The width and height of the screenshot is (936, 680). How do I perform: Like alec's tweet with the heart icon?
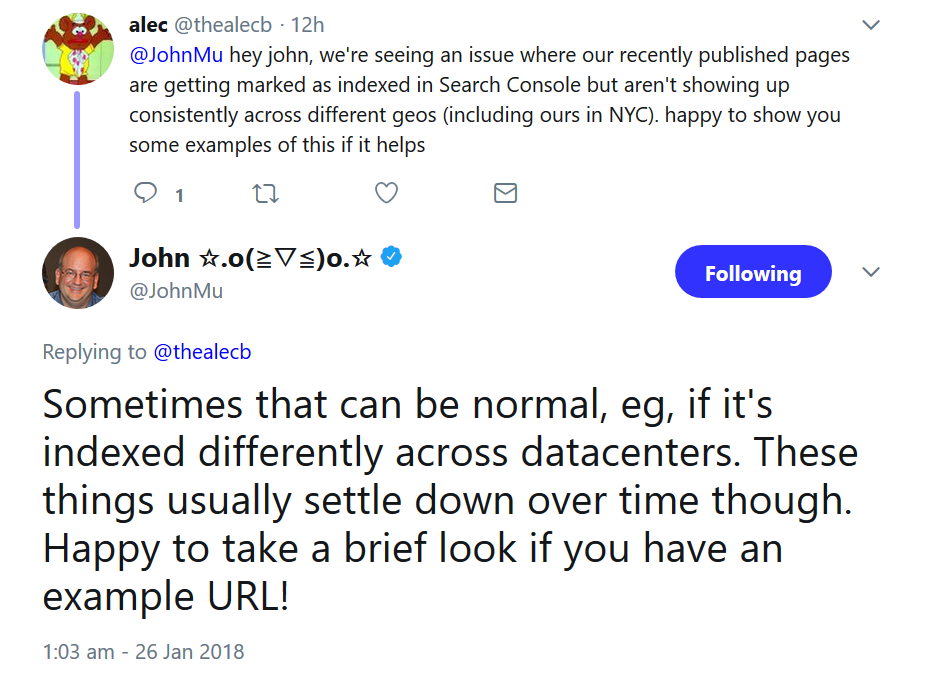pos(386,193)
